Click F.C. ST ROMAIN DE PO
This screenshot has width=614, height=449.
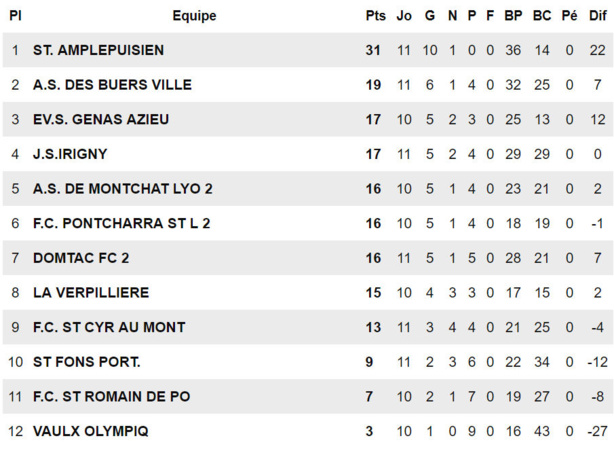(111, 397)
